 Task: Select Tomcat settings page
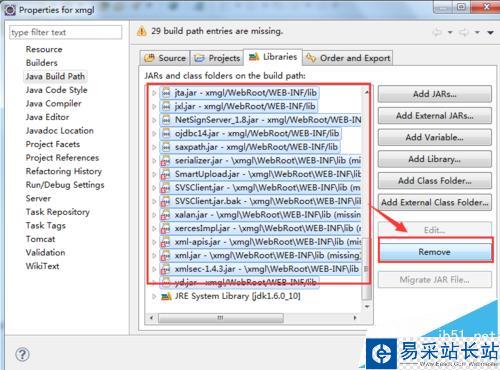[x=40, y=239]
